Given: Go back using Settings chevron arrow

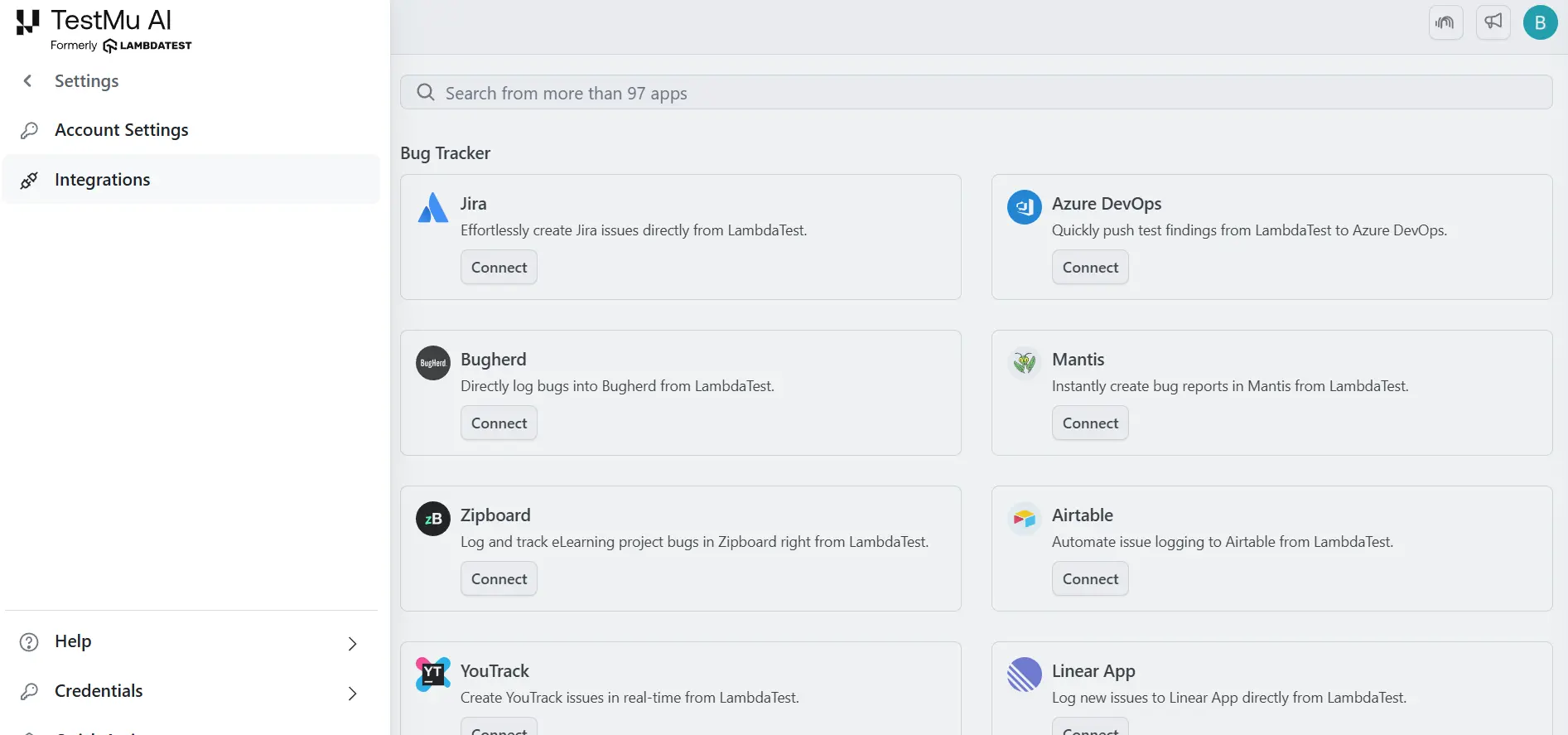Looking at the screenshot, I should [27, 80].
